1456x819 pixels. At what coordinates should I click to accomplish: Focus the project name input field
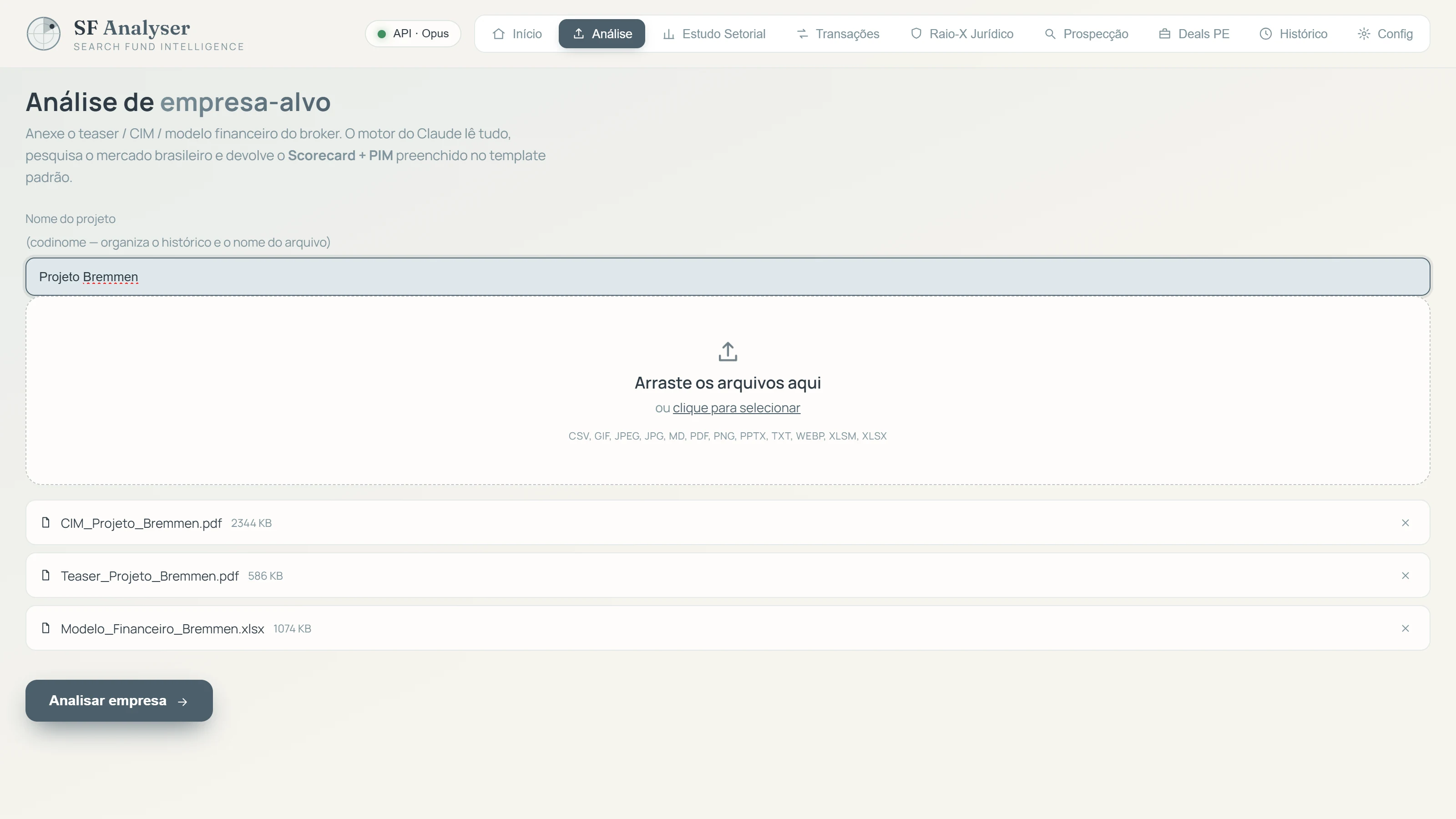(728, 277)
